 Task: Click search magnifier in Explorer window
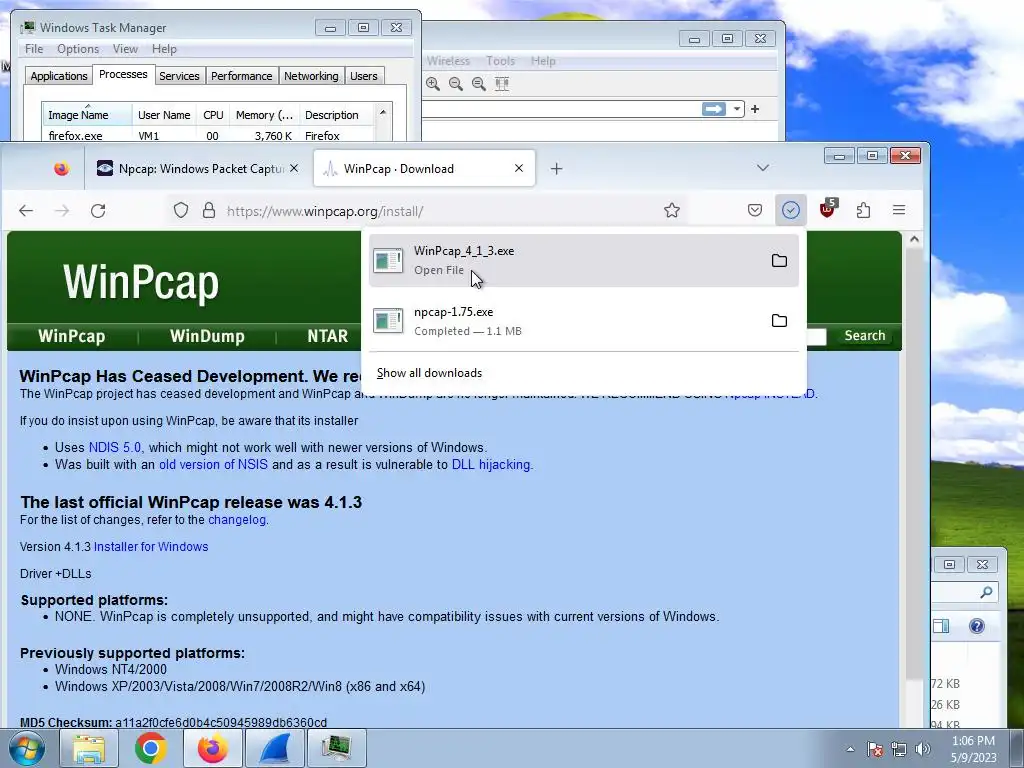(986, 592)
